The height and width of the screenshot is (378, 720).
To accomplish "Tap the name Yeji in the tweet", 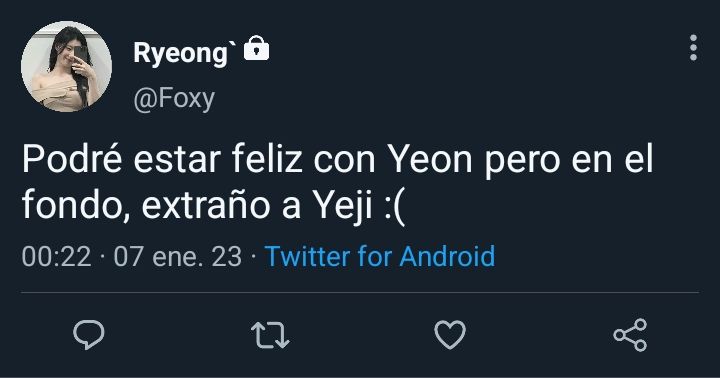I will pos(343,207).
